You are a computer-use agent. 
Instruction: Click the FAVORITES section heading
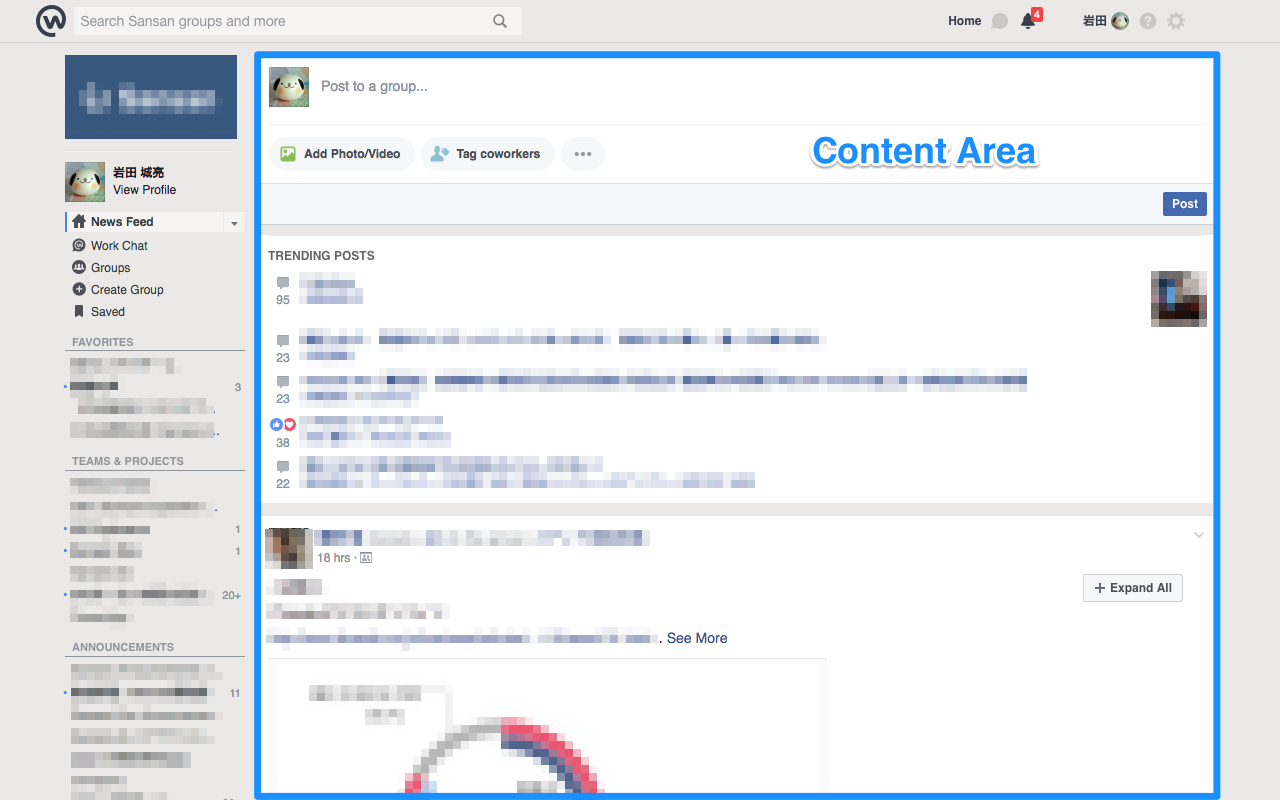(x=103, y=342)
